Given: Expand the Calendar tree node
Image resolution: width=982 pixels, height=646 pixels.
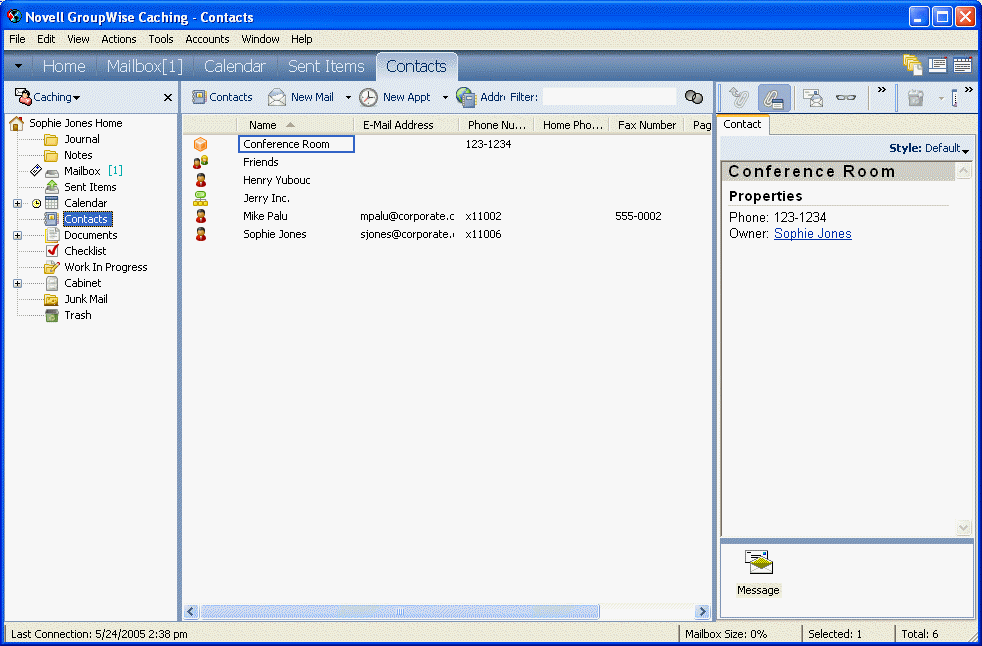Looking at the screenshot, I should click(18, 204).
